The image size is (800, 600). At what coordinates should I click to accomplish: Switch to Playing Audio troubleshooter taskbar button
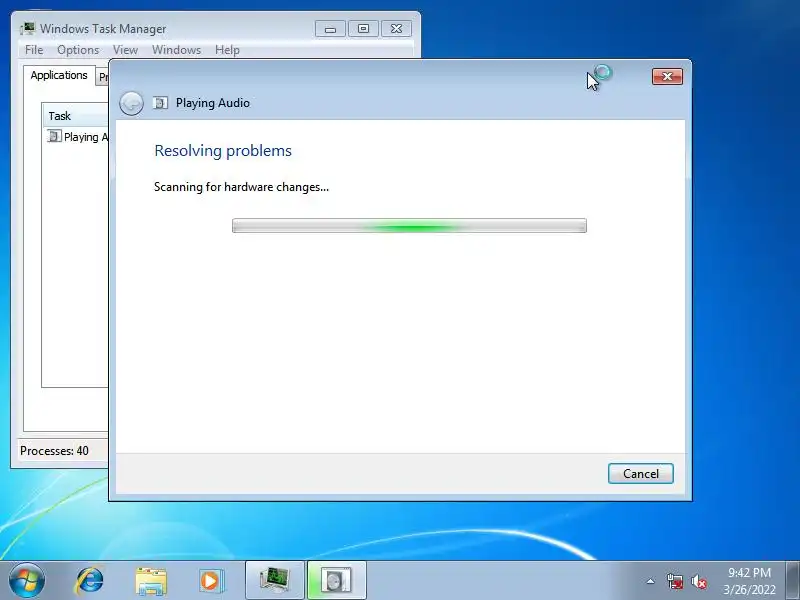pos(336,581)
